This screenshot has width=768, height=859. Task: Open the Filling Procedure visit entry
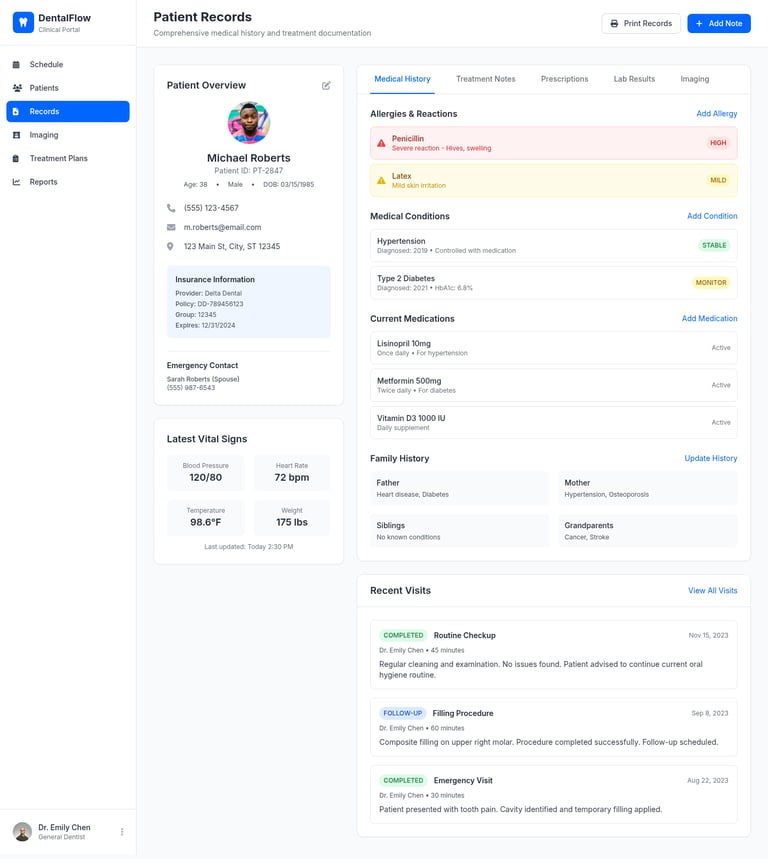(x=553, y=728)
